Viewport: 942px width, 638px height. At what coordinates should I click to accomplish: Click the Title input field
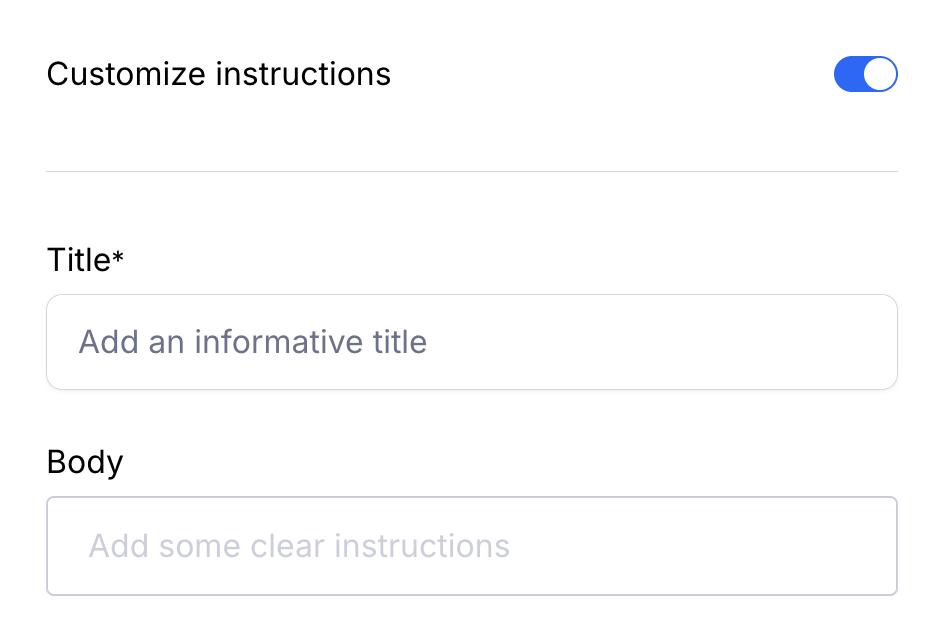(x=471, y=342)
